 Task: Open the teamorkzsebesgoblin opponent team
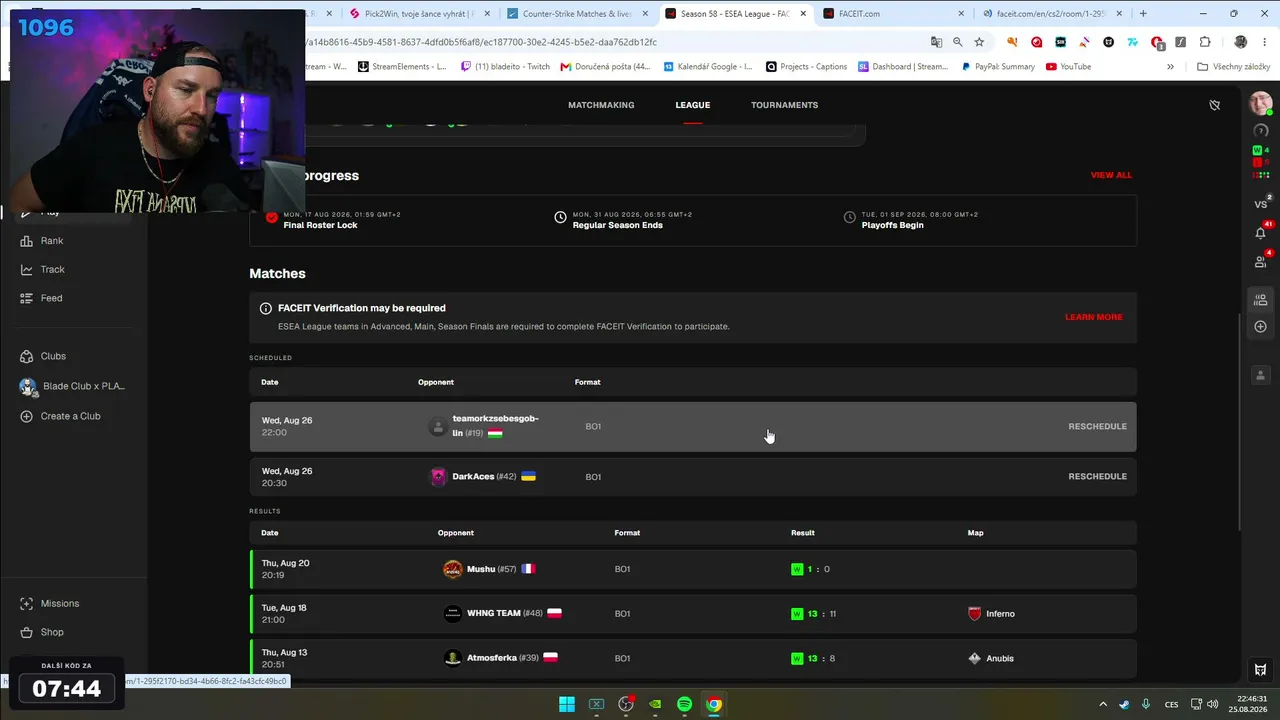click(x=485, y=426)
